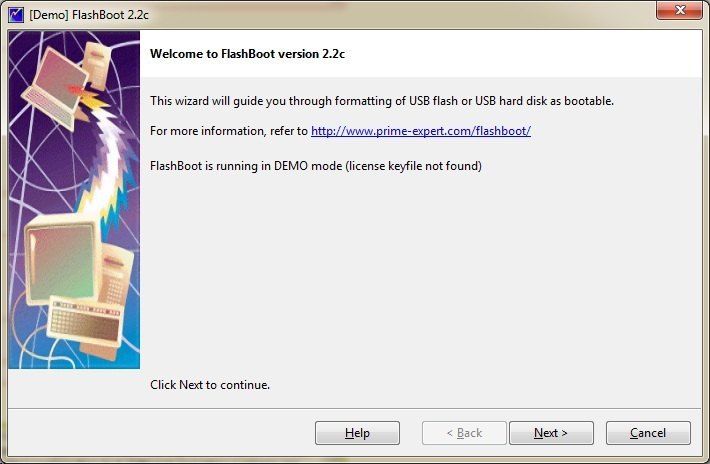Image resolution: width=710 pixels, height=464 pixels.
Task: Click the "Click Next to continue." text
Action: [x=210, y=384]
